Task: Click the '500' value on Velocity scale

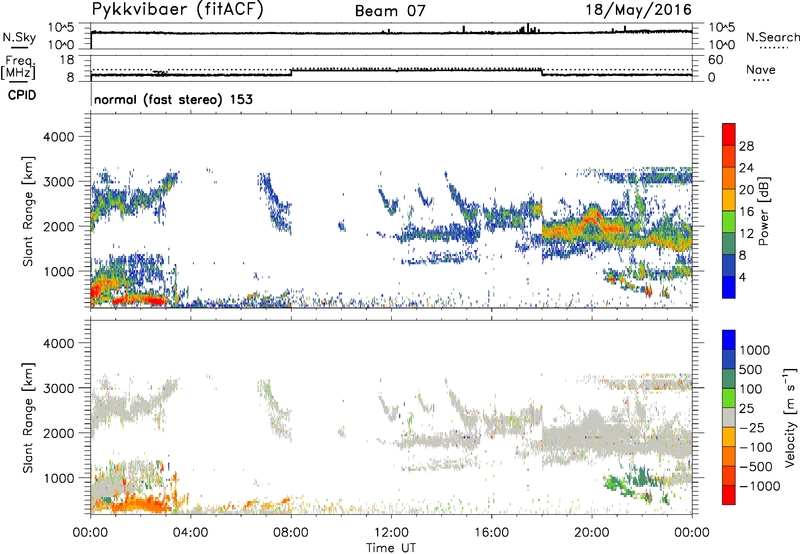Action: (751, 370)
